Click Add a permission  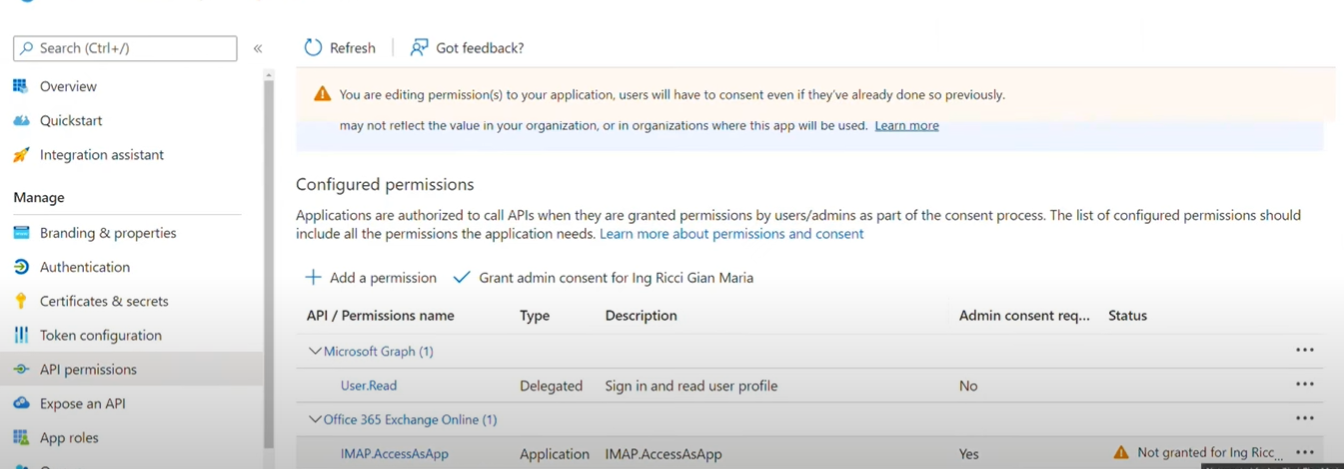pyautogui.click(x=383, y=278)
